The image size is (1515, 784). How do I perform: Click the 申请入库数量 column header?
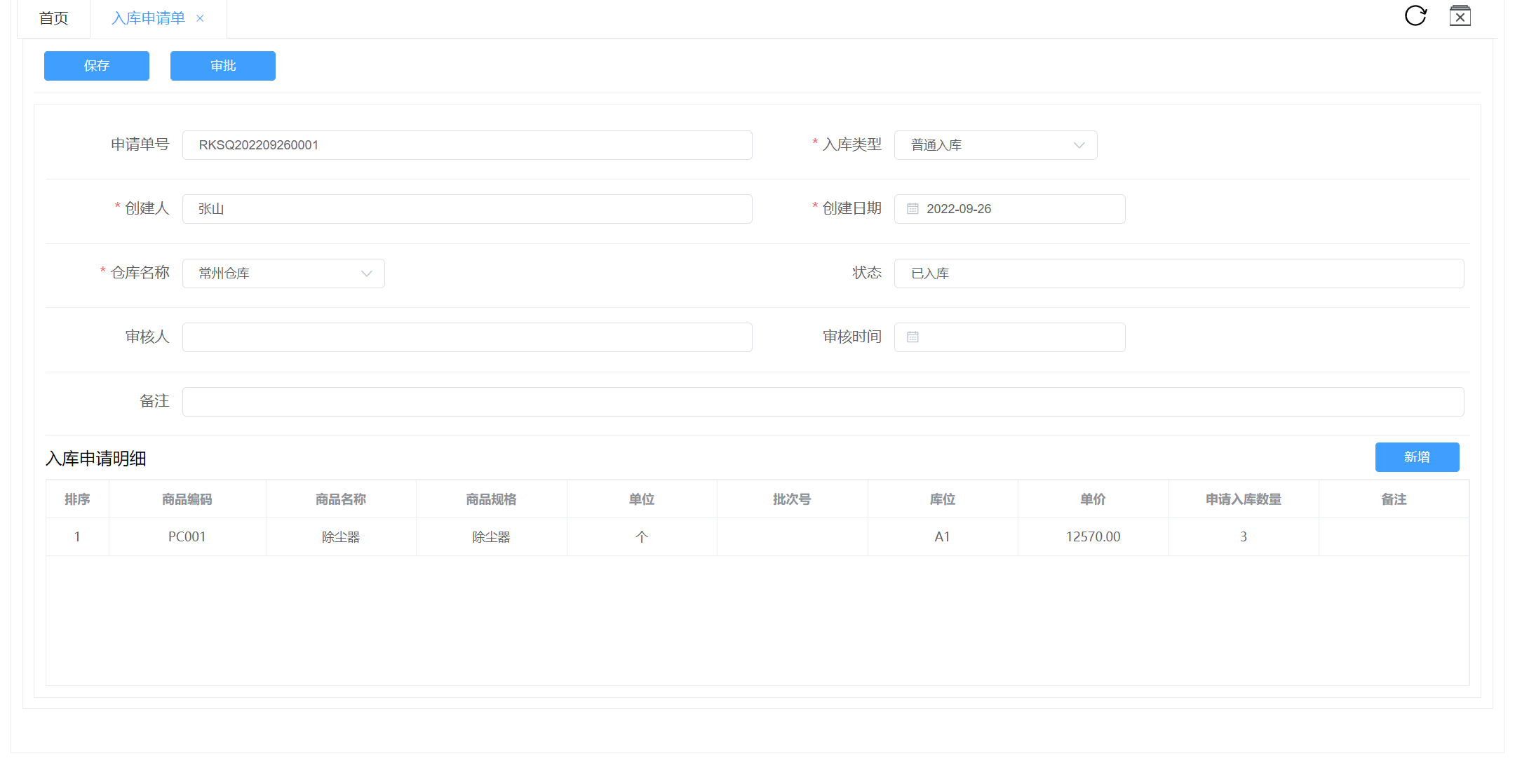(x=1243, y=499)
